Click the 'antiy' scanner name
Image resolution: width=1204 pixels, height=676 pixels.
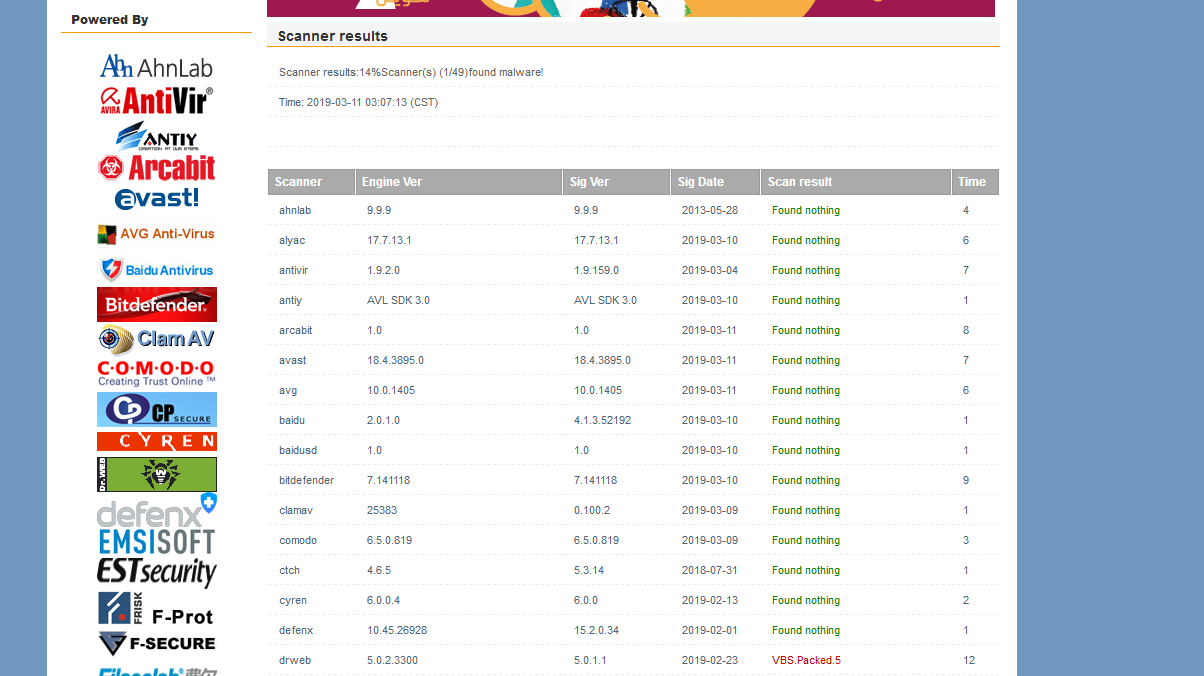[x=290, y=300]
